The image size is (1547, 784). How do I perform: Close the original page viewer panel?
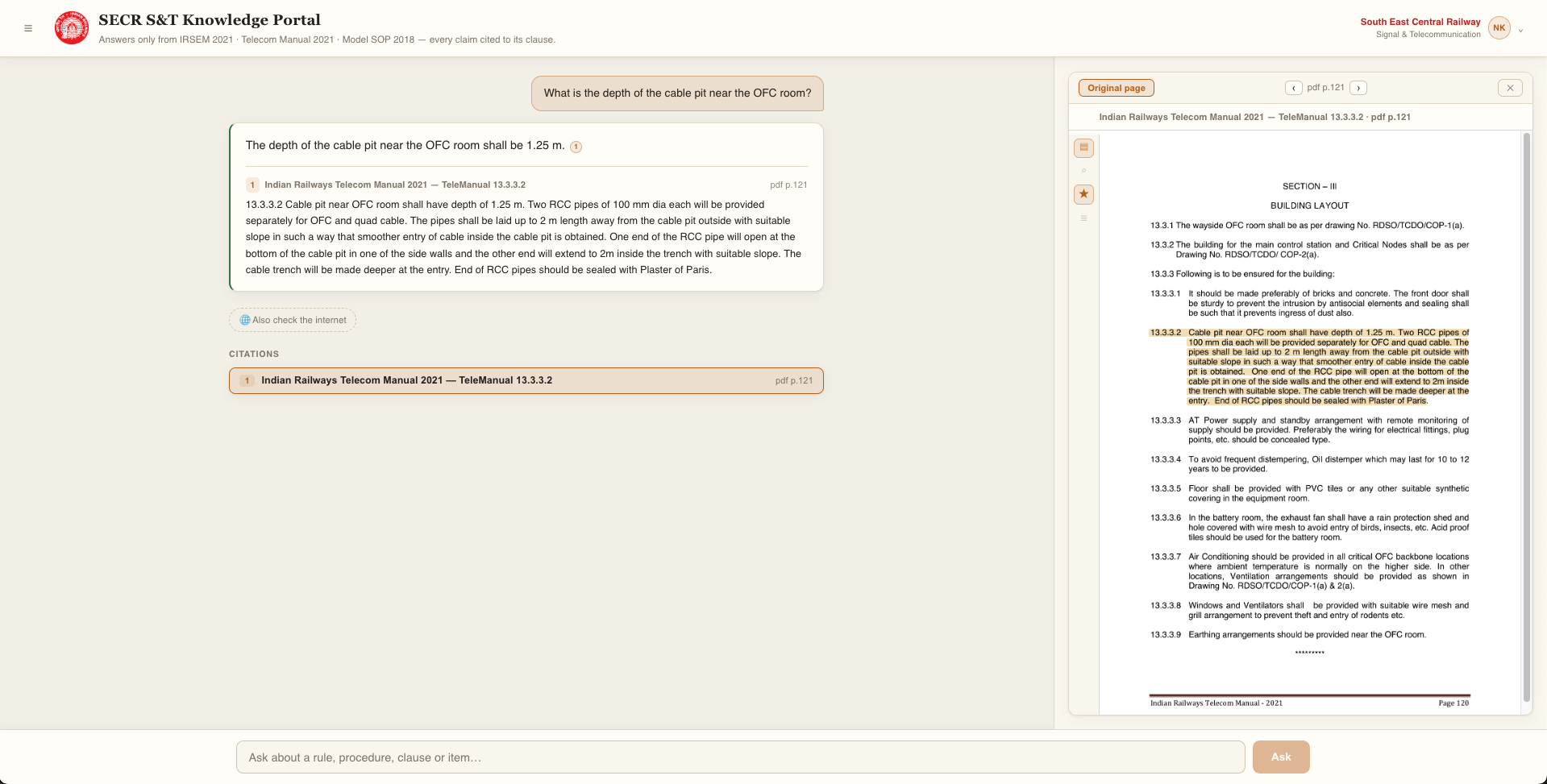point(1510,88)
